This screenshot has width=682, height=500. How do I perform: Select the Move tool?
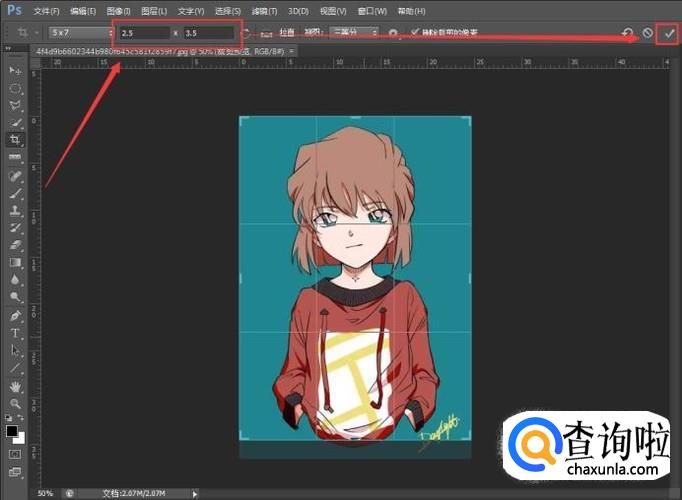pyautogui.click(x=15, y=71)
